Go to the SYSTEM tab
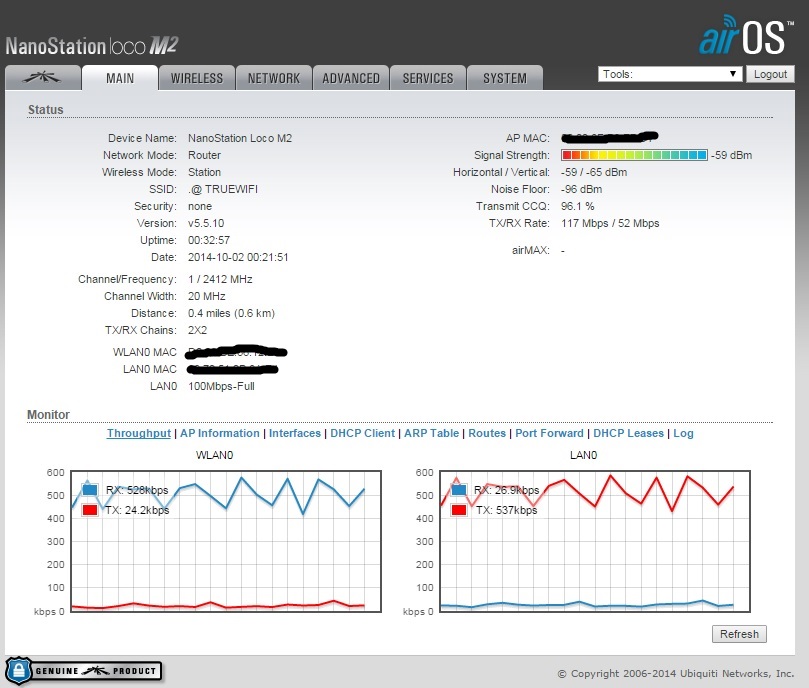The width and height of the screenshot is (809, 688). pyautogui.click(x=505, y=78)
